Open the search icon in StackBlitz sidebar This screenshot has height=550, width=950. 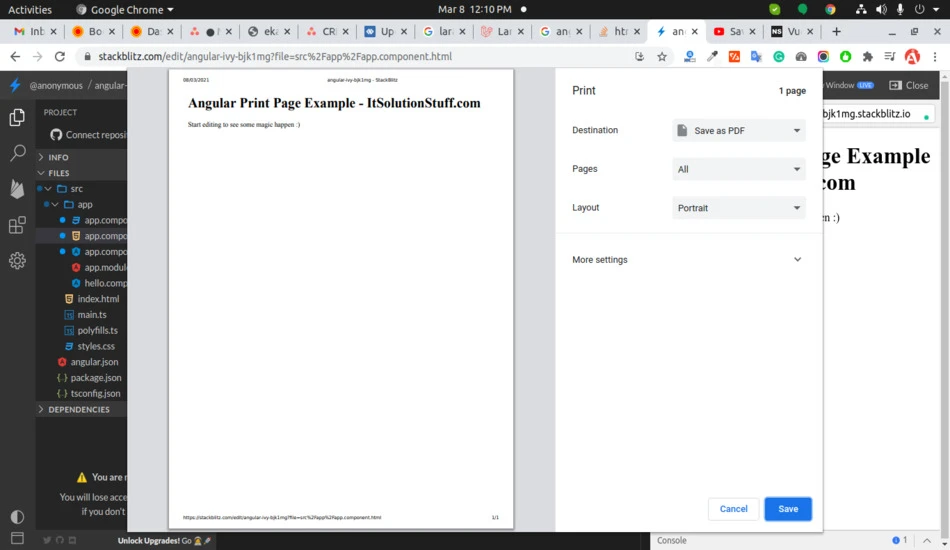coord(18,153)
